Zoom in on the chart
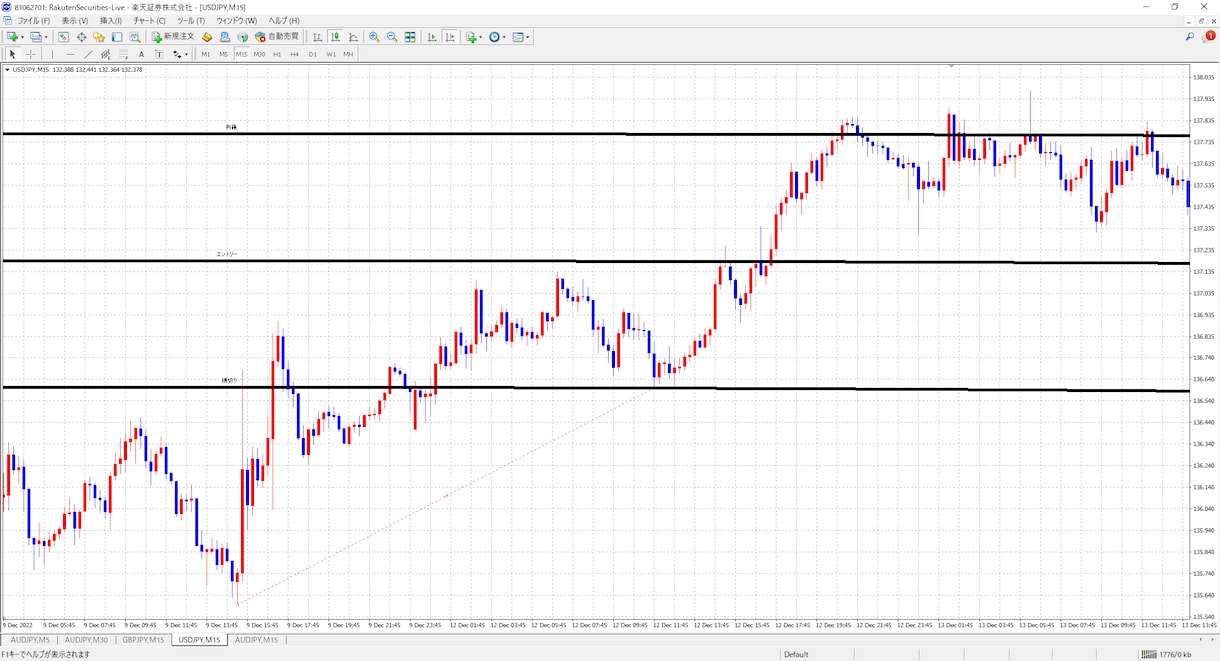Image resolution: width=1220 pixels, height=661 pixels. pos(374,37)
